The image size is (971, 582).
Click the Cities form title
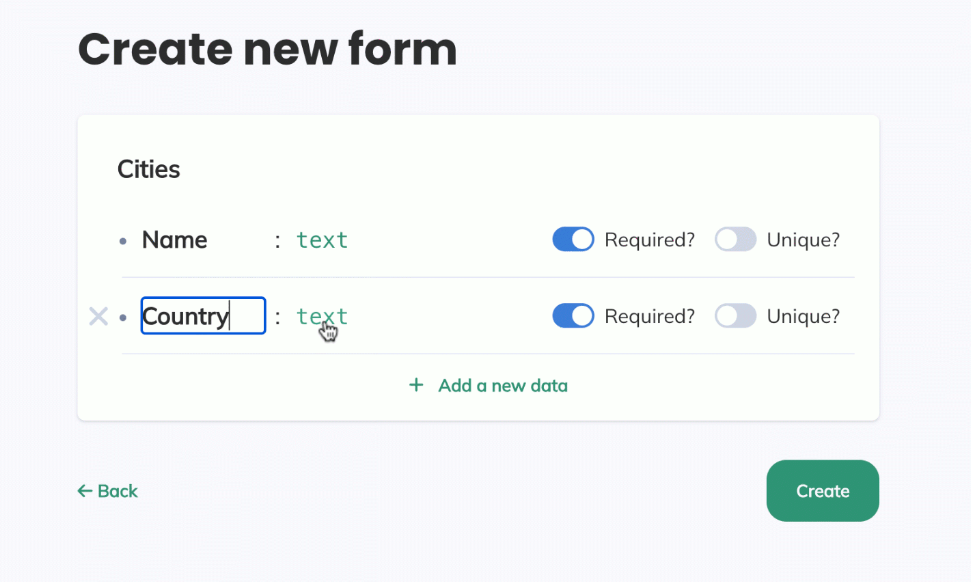[149, 169]
